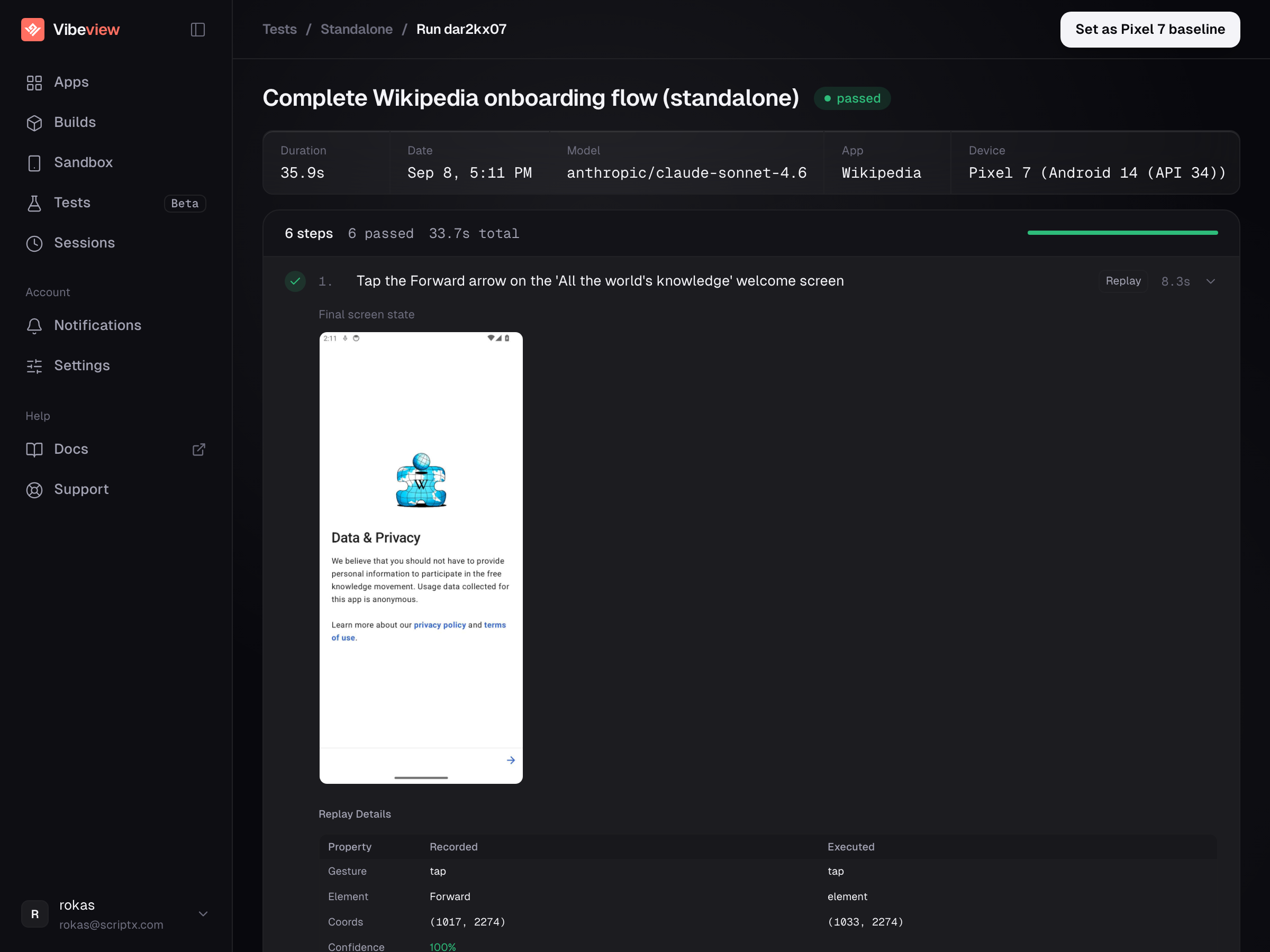1270x952 pixels.
Task: Click the step 1 title text
Action: point(600,281)
